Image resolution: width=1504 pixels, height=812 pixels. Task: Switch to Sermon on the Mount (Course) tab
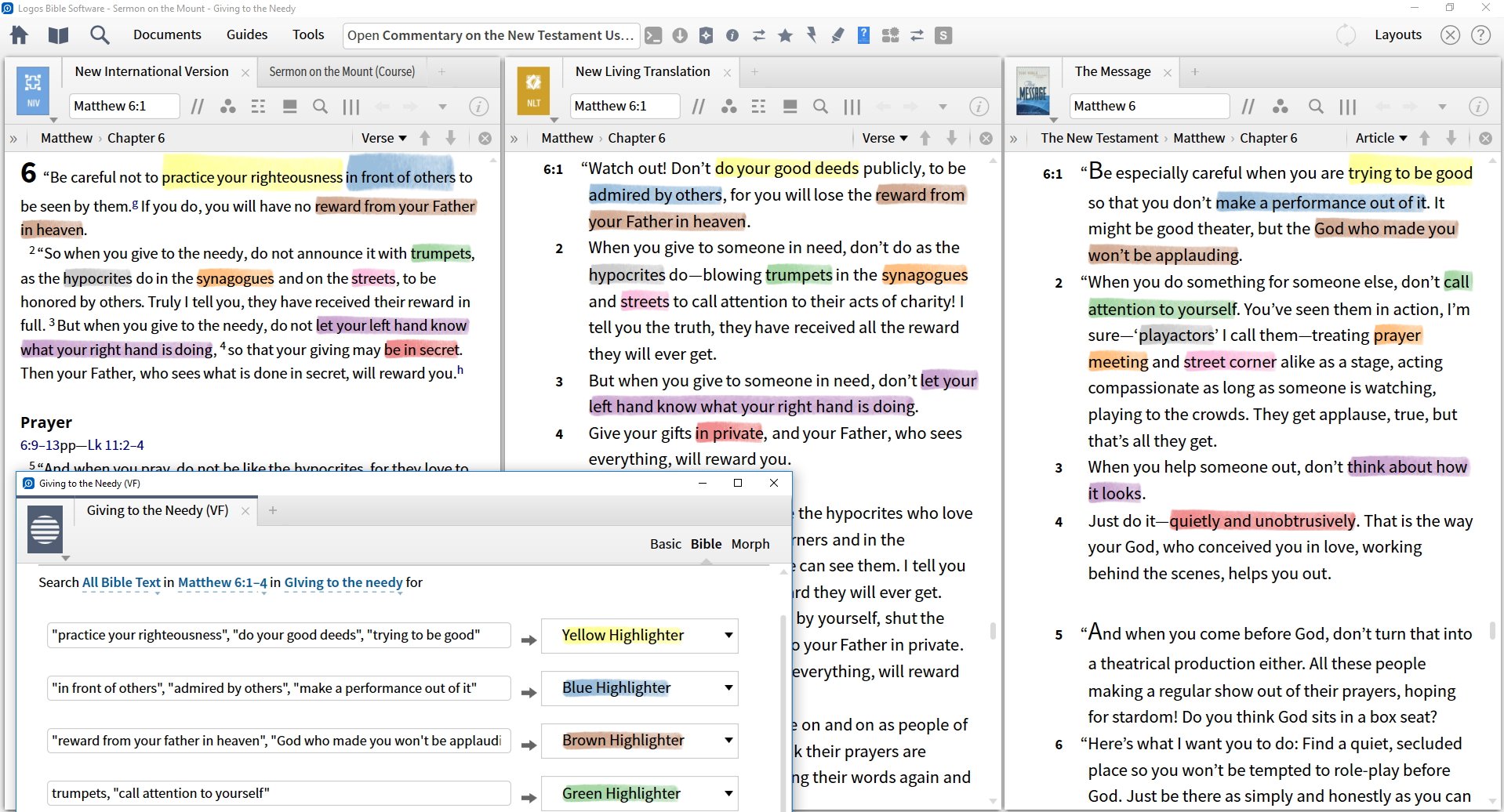coord(342,72)
